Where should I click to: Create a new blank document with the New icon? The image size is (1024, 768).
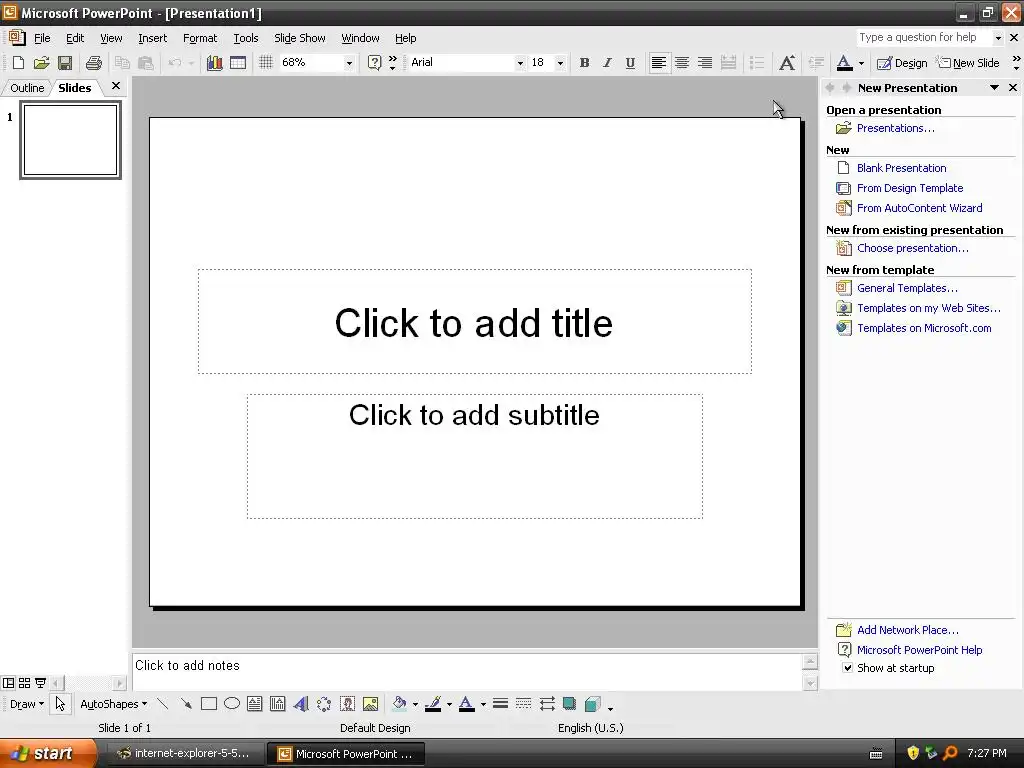tap(18, 63)
